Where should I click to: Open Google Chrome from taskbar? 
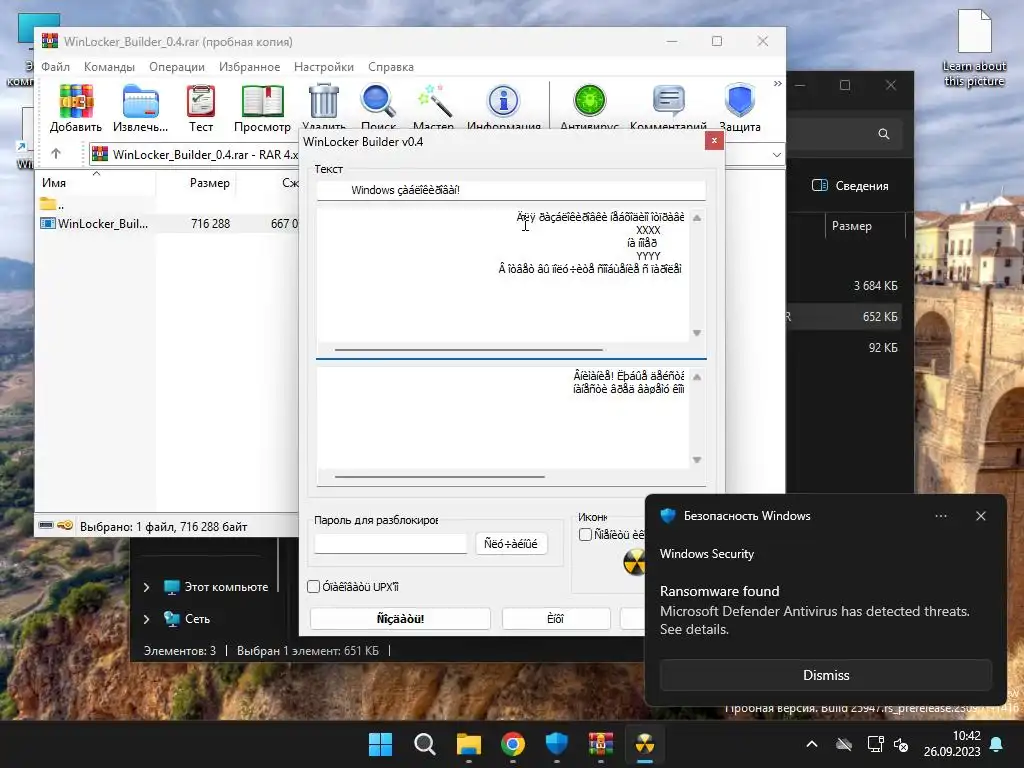513,744
